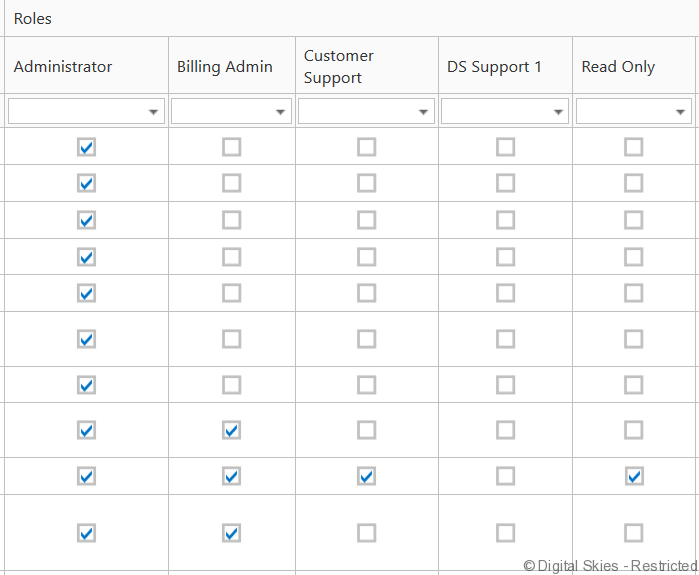This screenshot has width=699, height=575.
Task: Uncheck Billing Admin checkbox in the last row
Action: pos(232,533)
